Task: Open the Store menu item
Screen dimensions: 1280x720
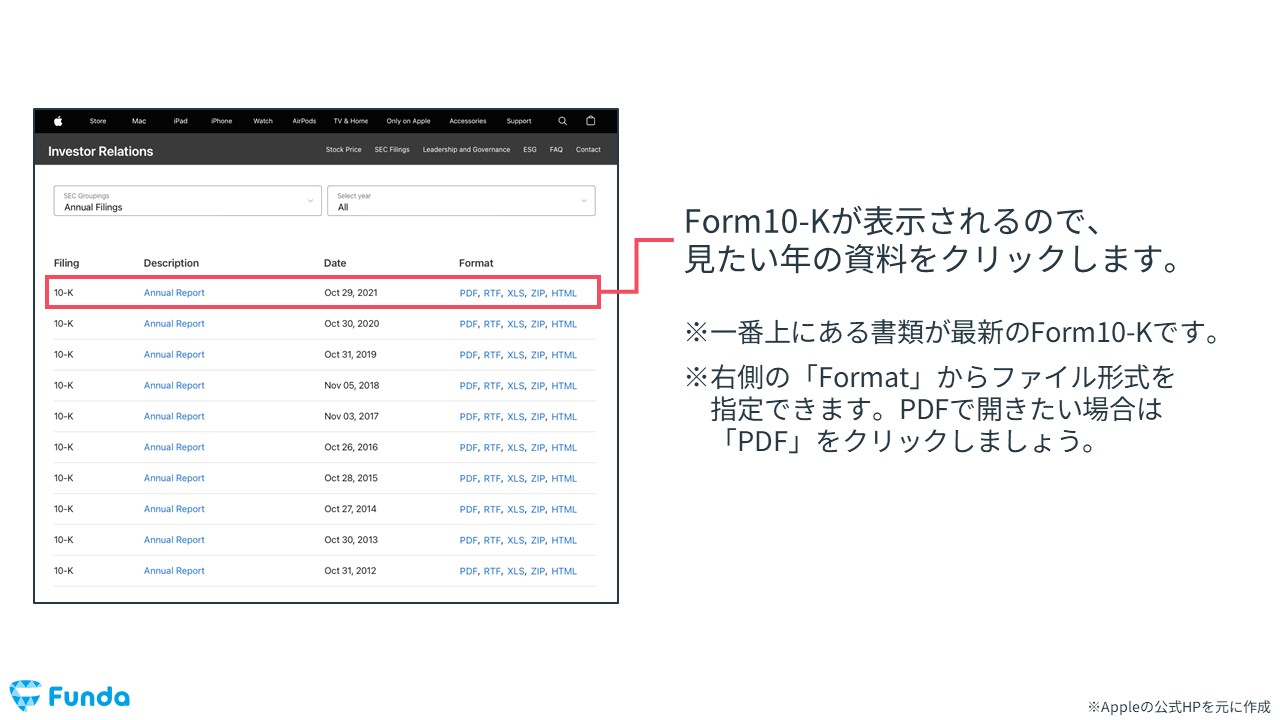Action: point(98,121)
